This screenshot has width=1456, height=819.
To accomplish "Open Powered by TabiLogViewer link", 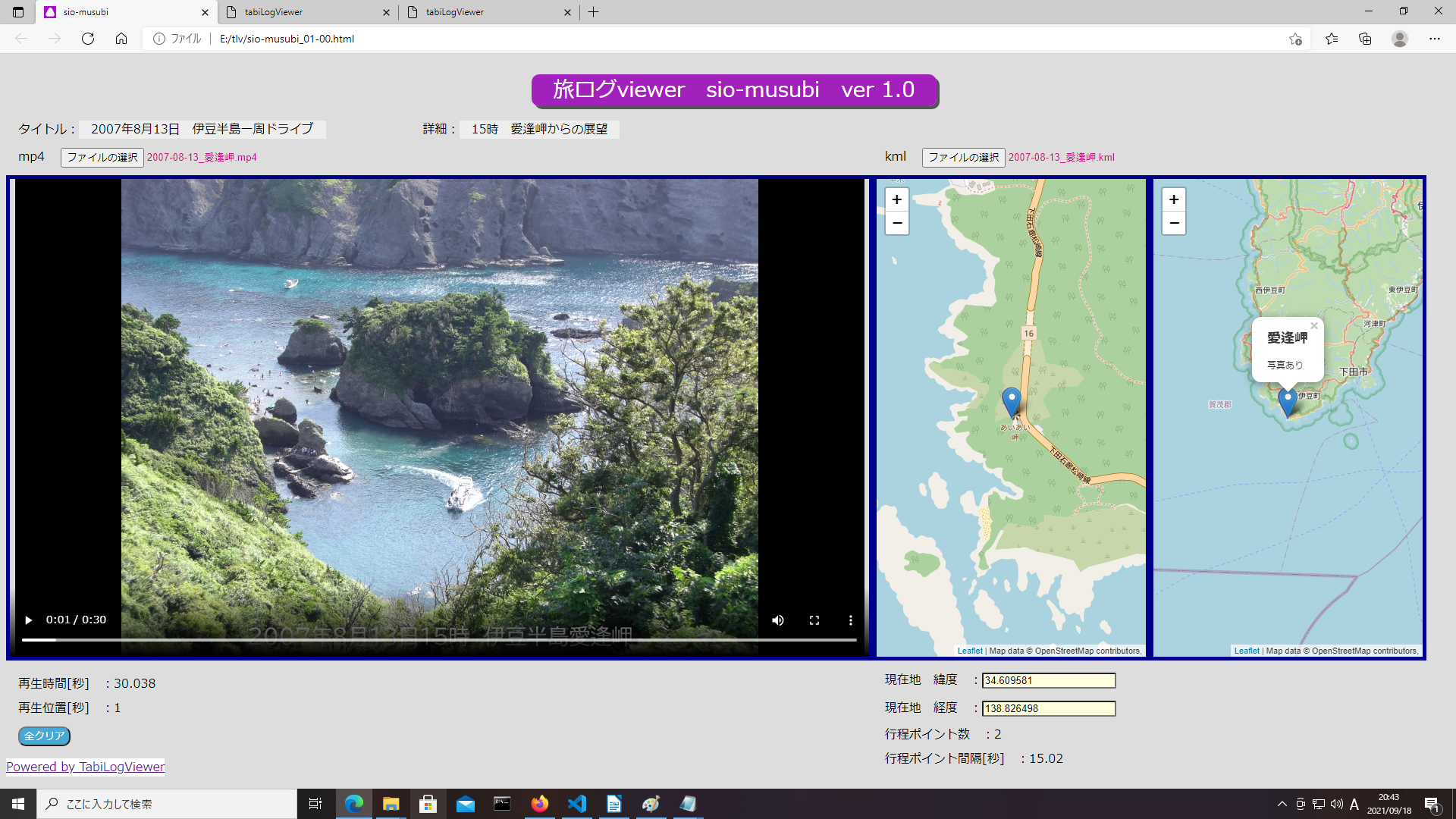I will 86,767.
